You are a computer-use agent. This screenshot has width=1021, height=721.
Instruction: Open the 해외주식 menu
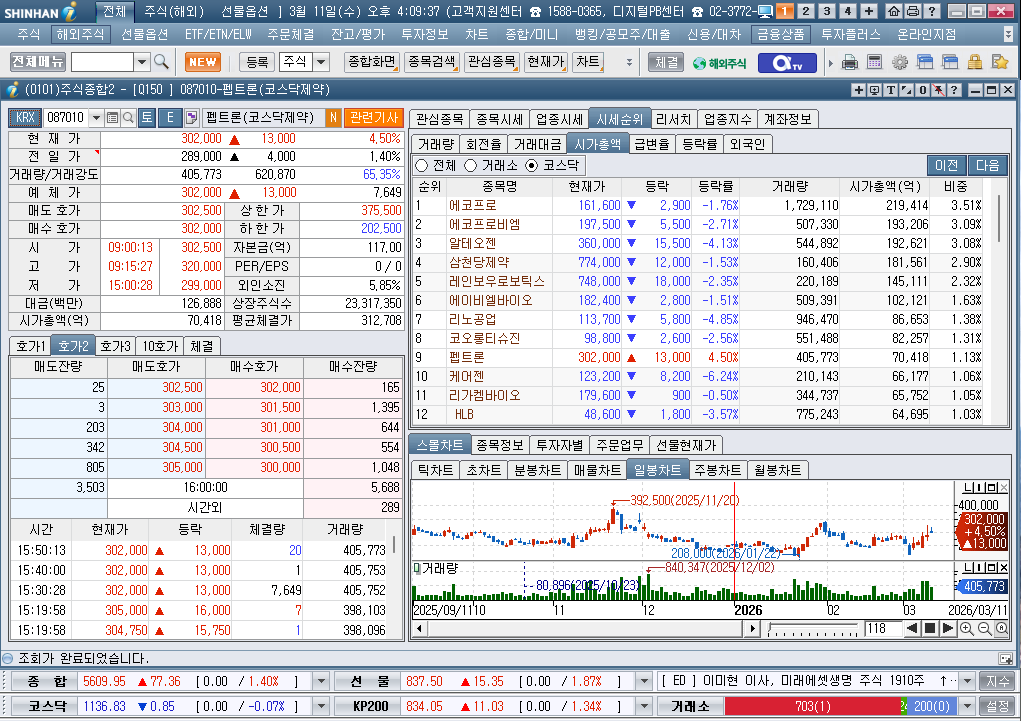[80, 34]
